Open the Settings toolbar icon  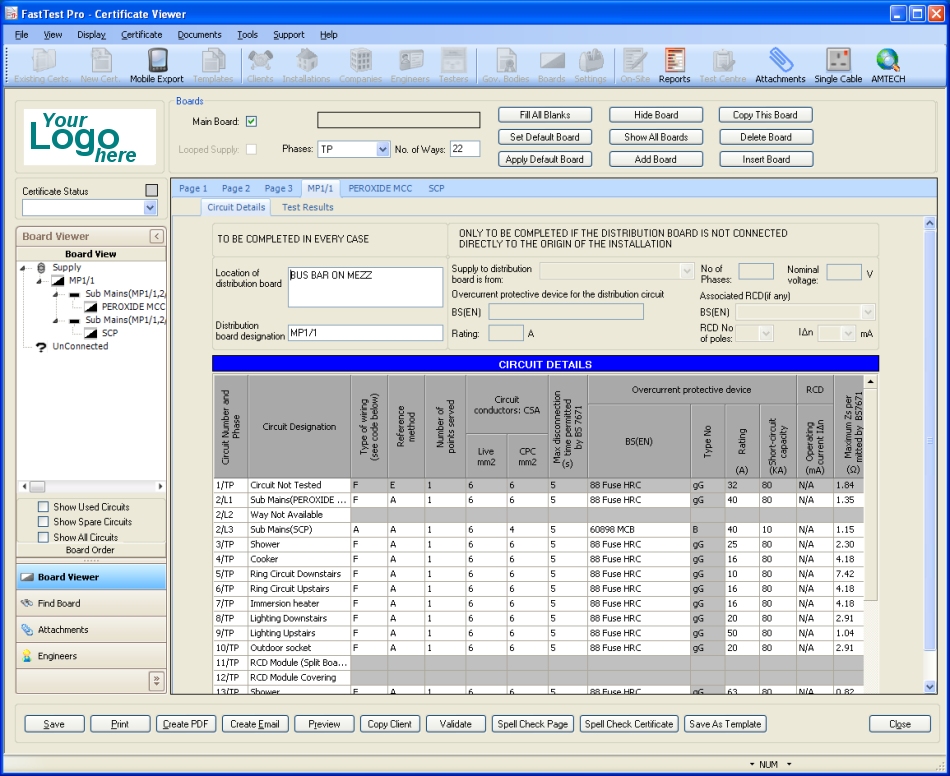point(590,65)
